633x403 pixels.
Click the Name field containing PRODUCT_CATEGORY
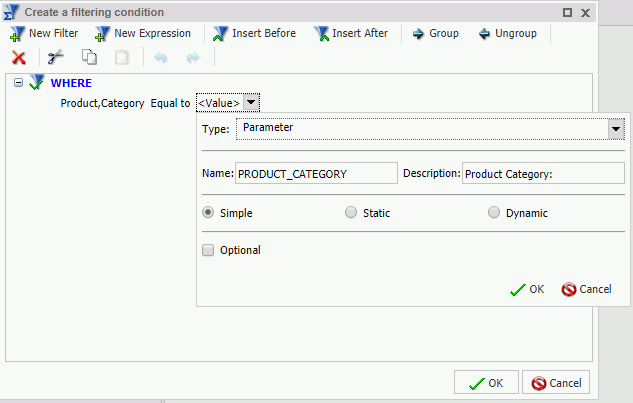pyautogui.click(x=316, y=173)
